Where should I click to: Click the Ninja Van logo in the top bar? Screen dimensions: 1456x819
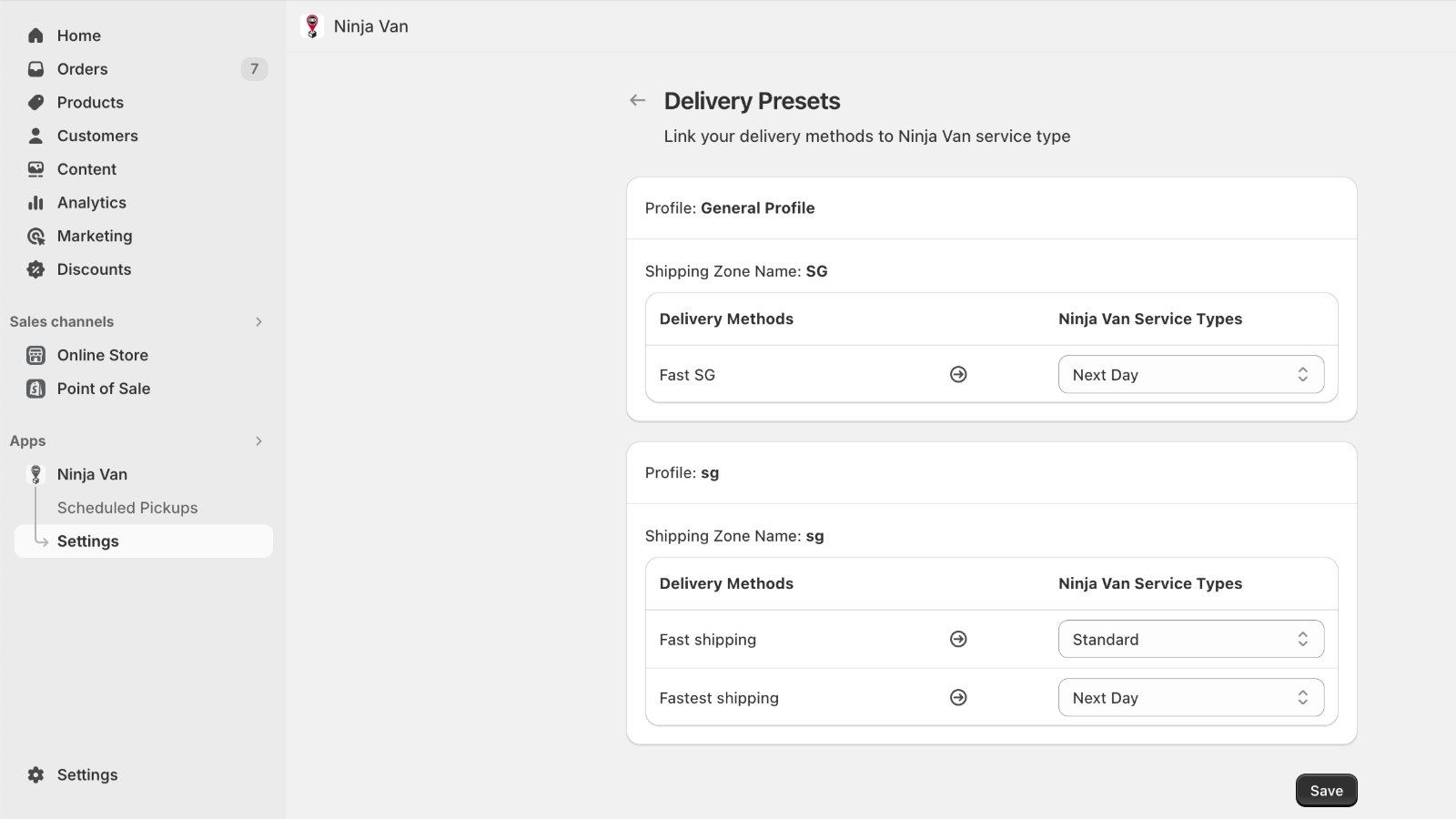tap(313, 26)
